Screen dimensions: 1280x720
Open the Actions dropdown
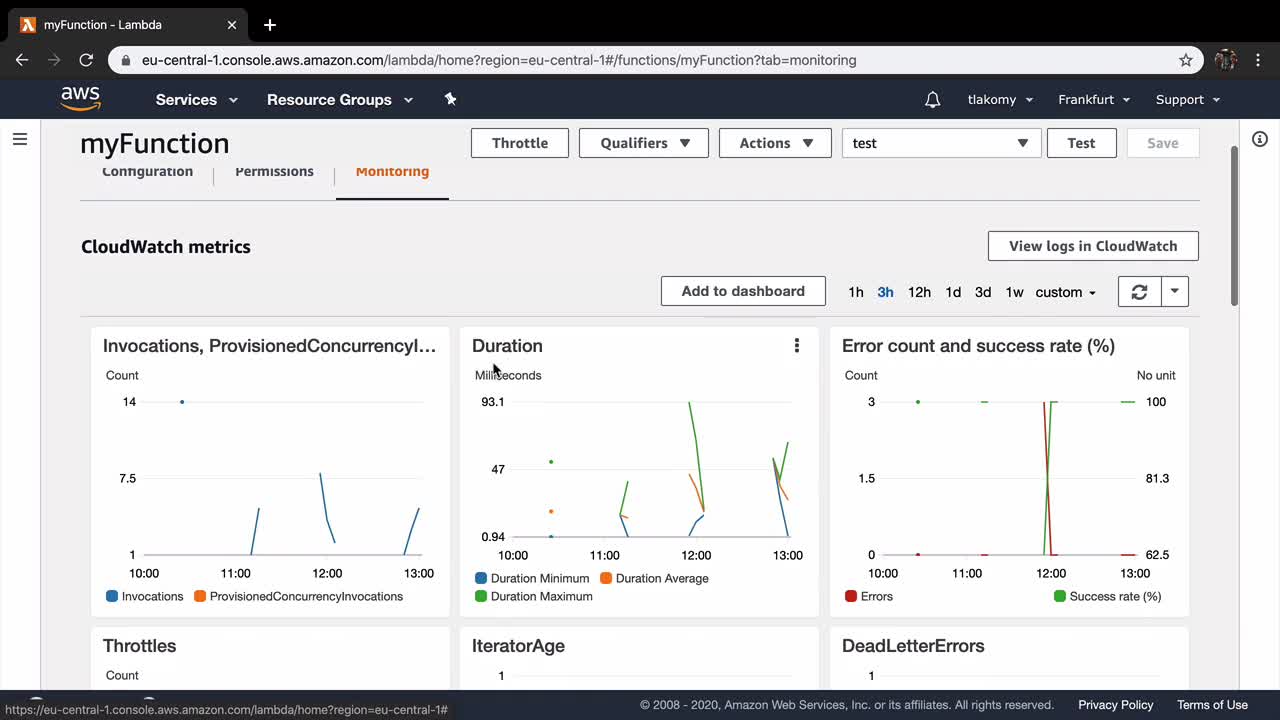click(775, 143)
